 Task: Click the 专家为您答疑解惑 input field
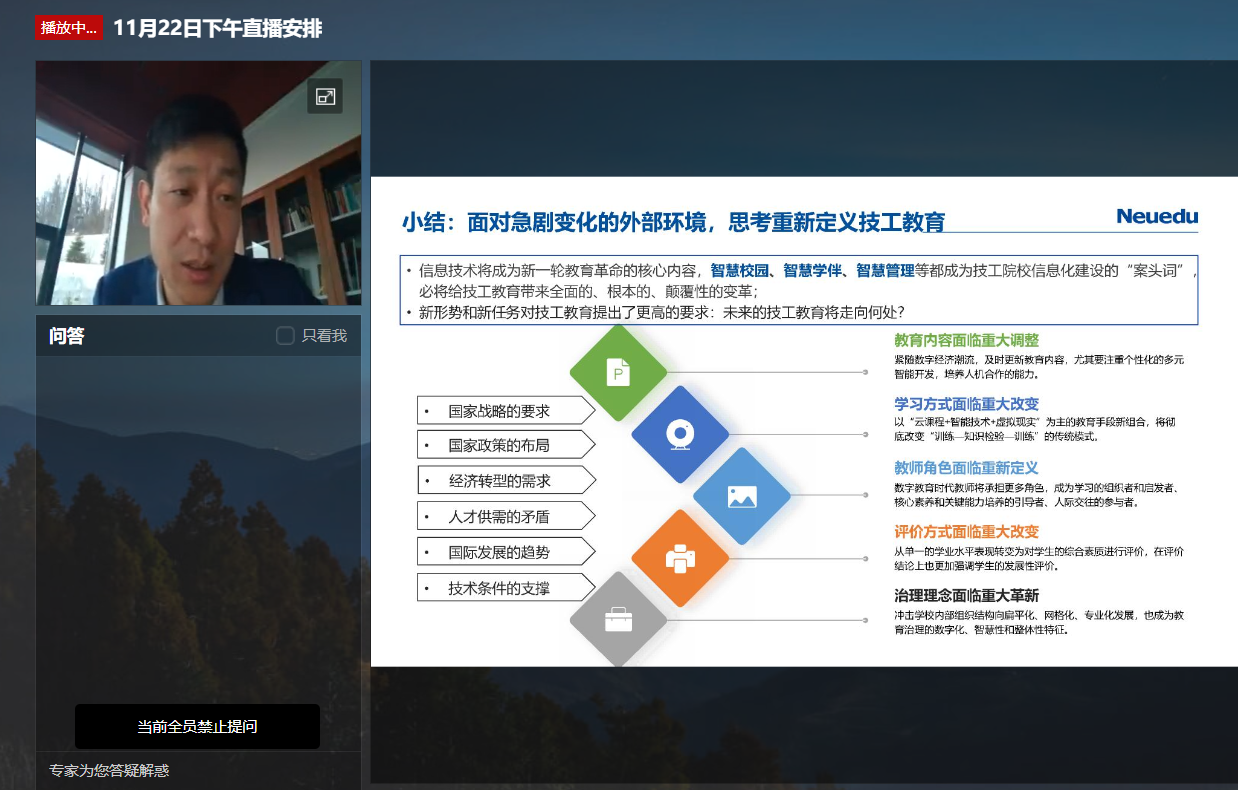tap(198, 770)
